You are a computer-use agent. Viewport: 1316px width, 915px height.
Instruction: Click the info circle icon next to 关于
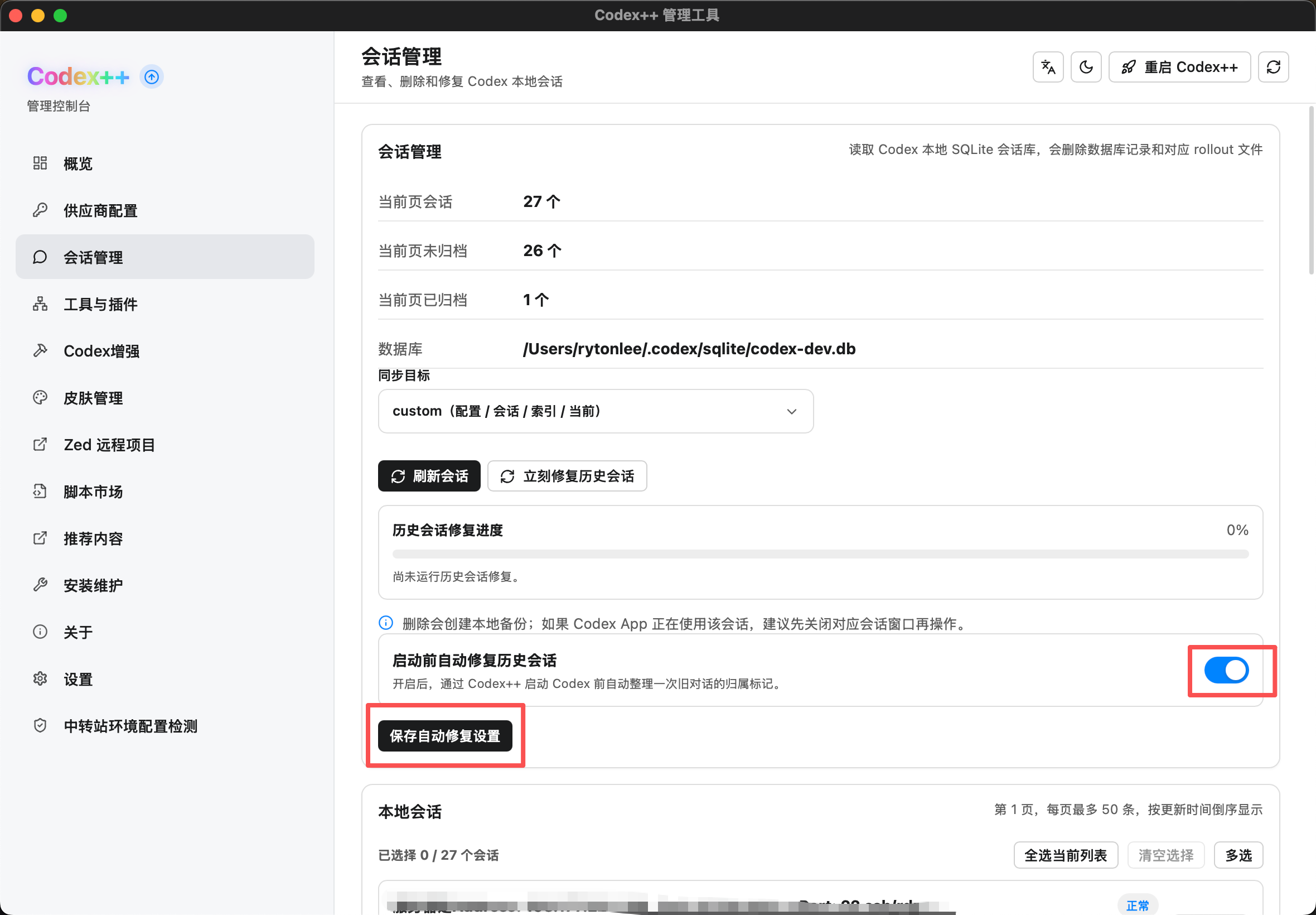(40, 632)
